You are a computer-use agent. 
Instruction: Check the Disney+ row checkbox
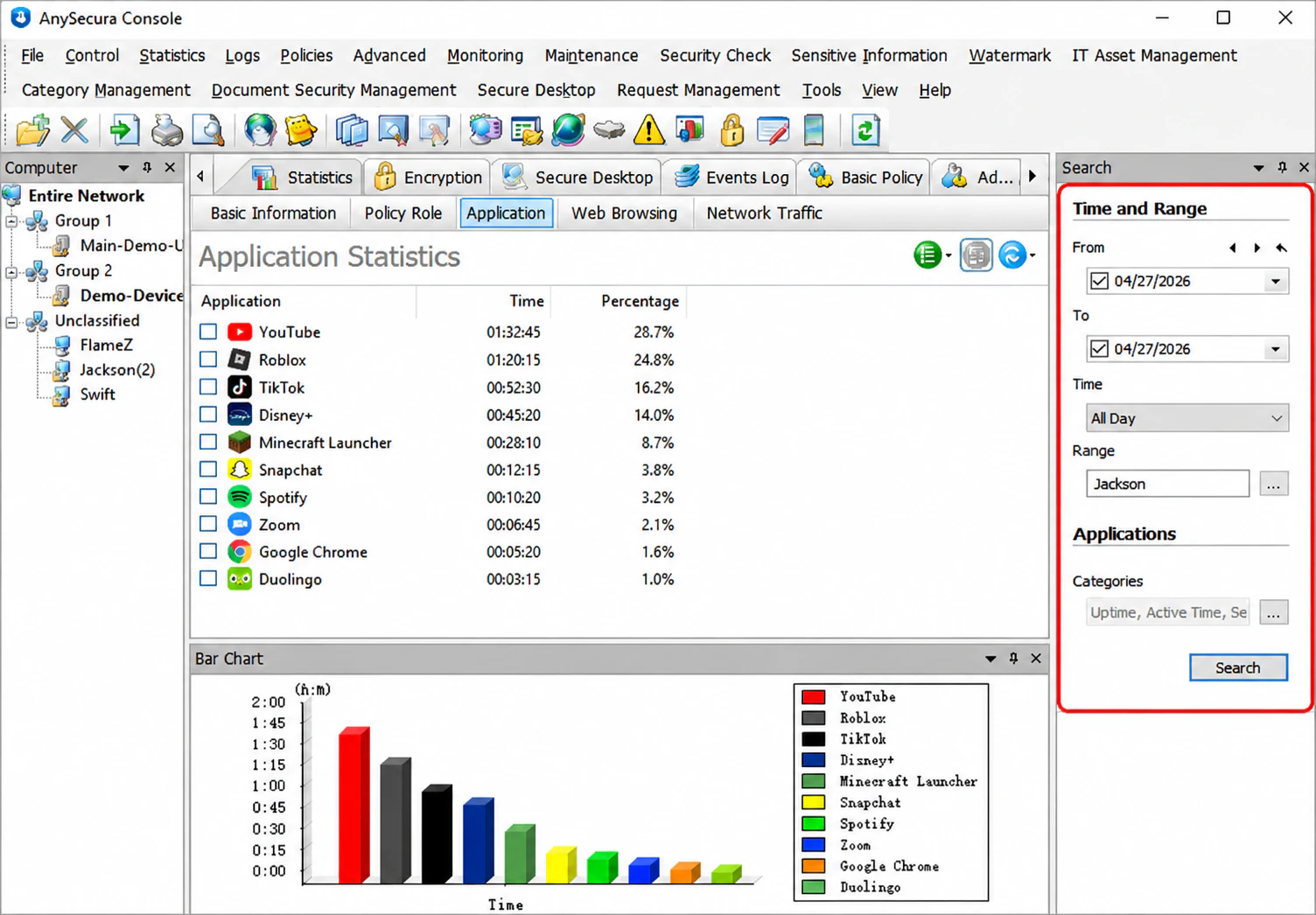click(208, 414)
